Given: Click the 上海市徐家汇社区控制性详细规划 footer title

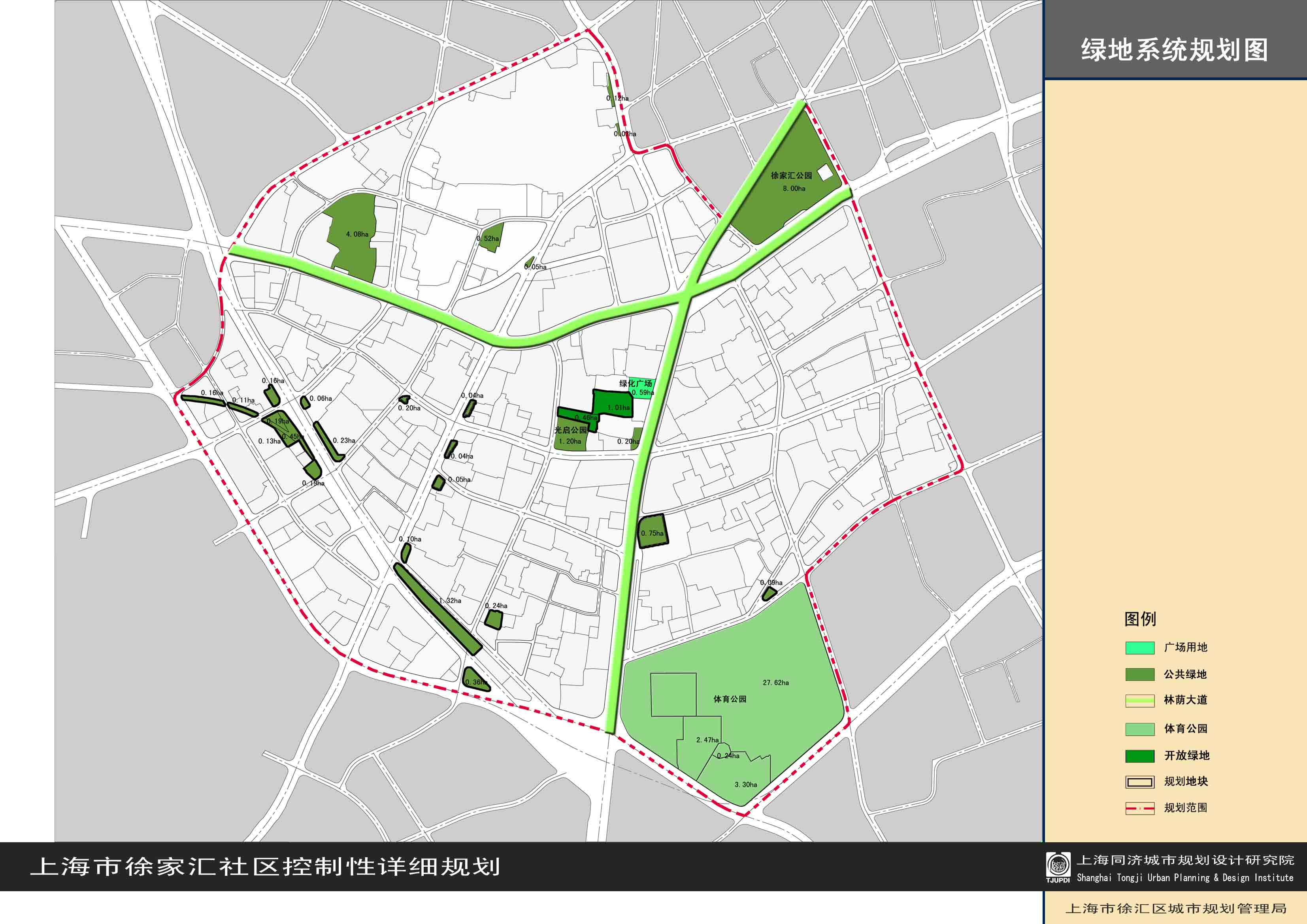Looking at the screenshot, I should tap(265, 867).
